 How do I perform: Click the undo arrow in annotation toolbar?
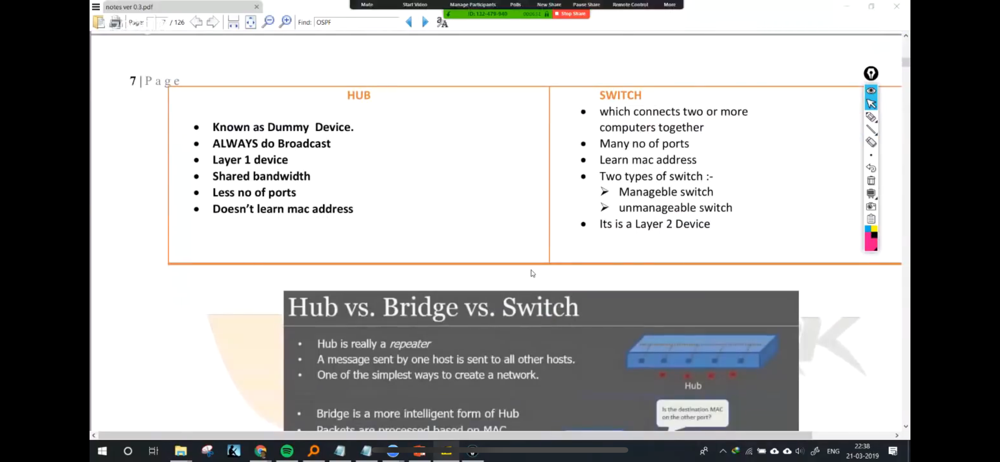pos(871,168)
